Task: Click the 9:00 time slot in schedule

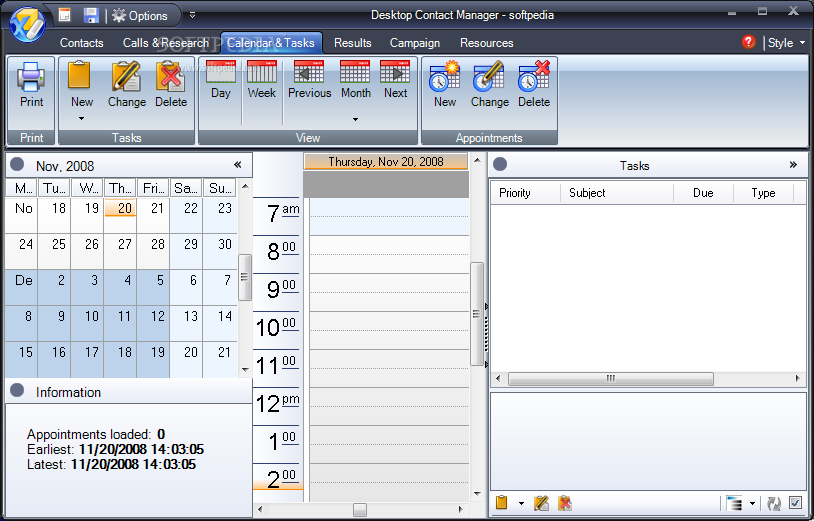Action: pos(389,292)
